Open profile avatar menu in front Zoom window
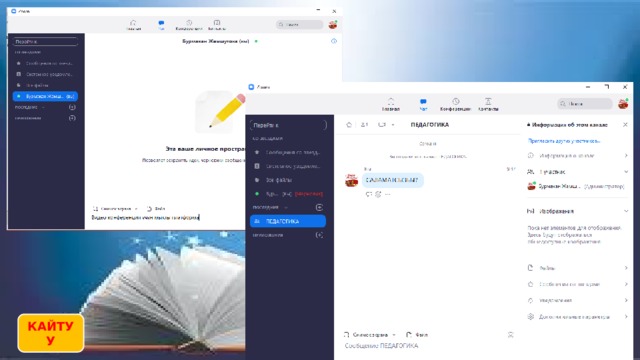The width and height of the screenshot is (640, 360). (623, 104)
